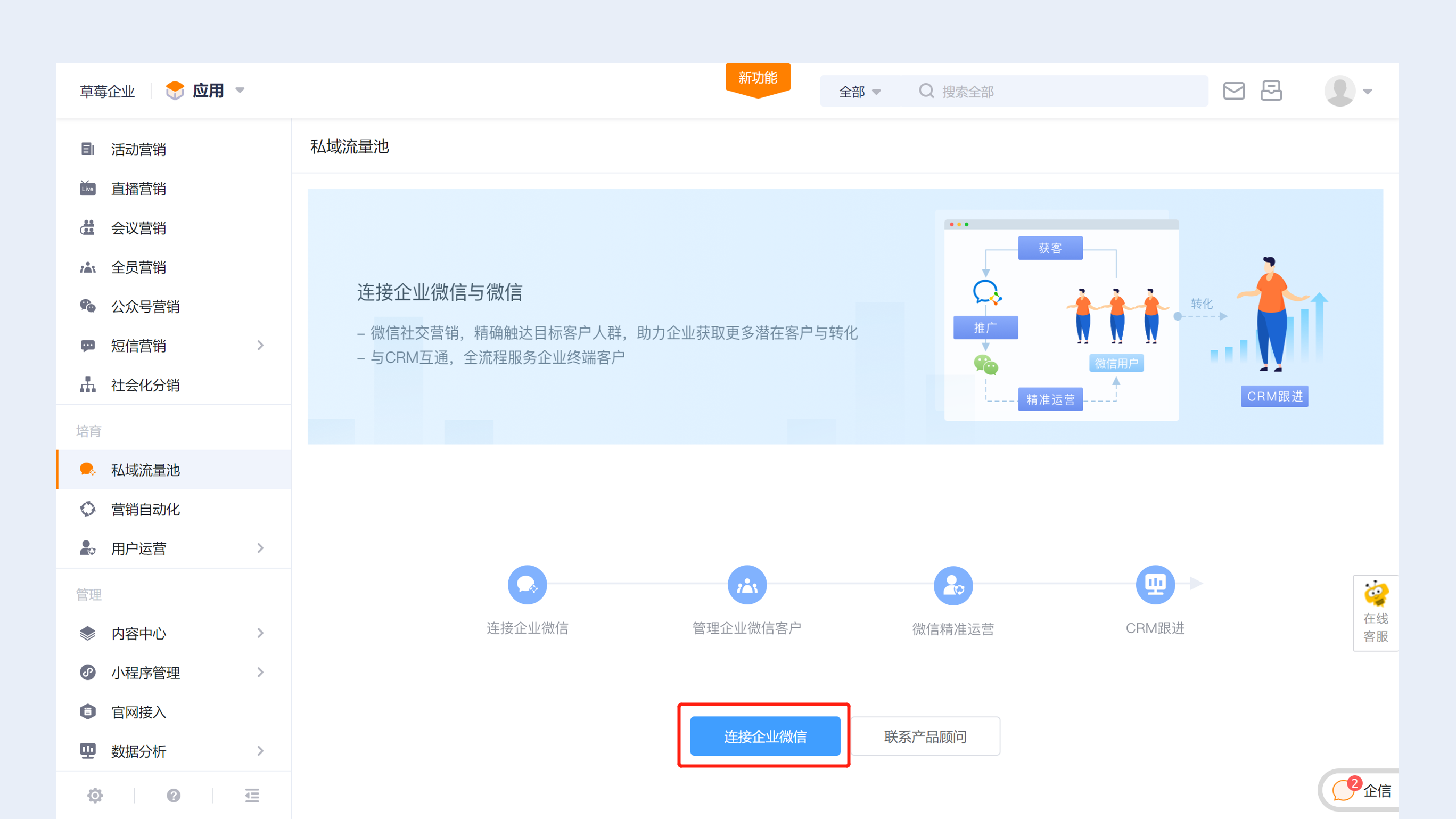Click the user icon beside 用户运营
This screenshot has height=819, width=1456.
(x=88, y=548)
